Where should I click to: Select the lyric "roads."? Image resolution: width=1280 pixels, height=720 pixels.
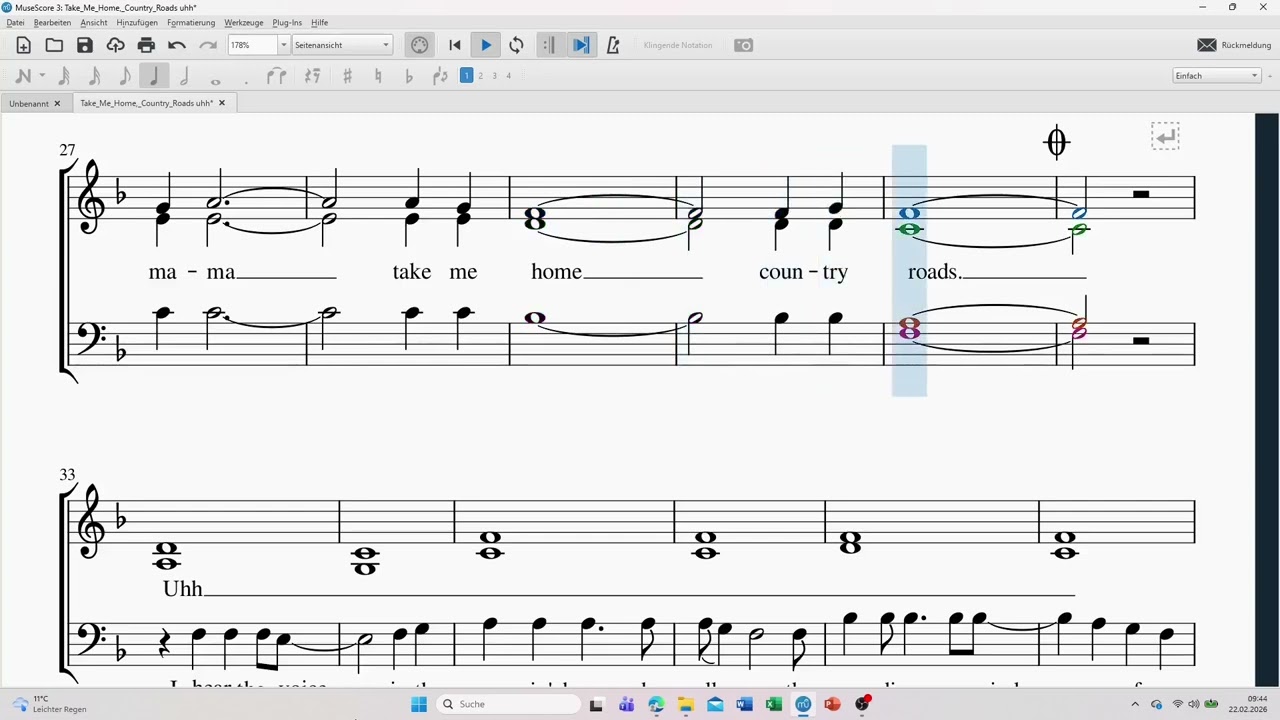pyautogui.click(x=935, y=272)
